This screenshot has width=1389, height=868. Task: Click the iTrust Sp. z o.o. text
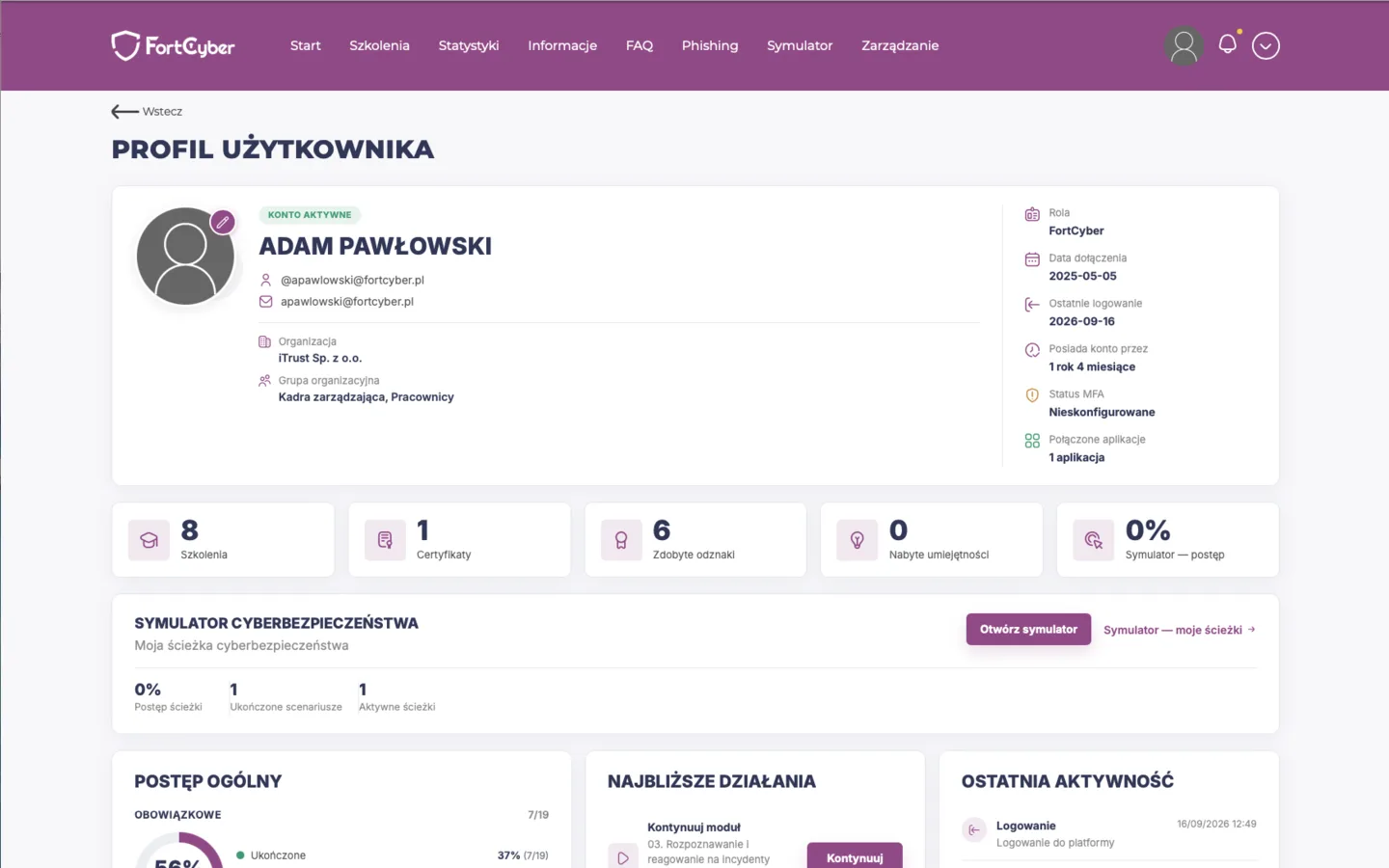pos(320,358)
